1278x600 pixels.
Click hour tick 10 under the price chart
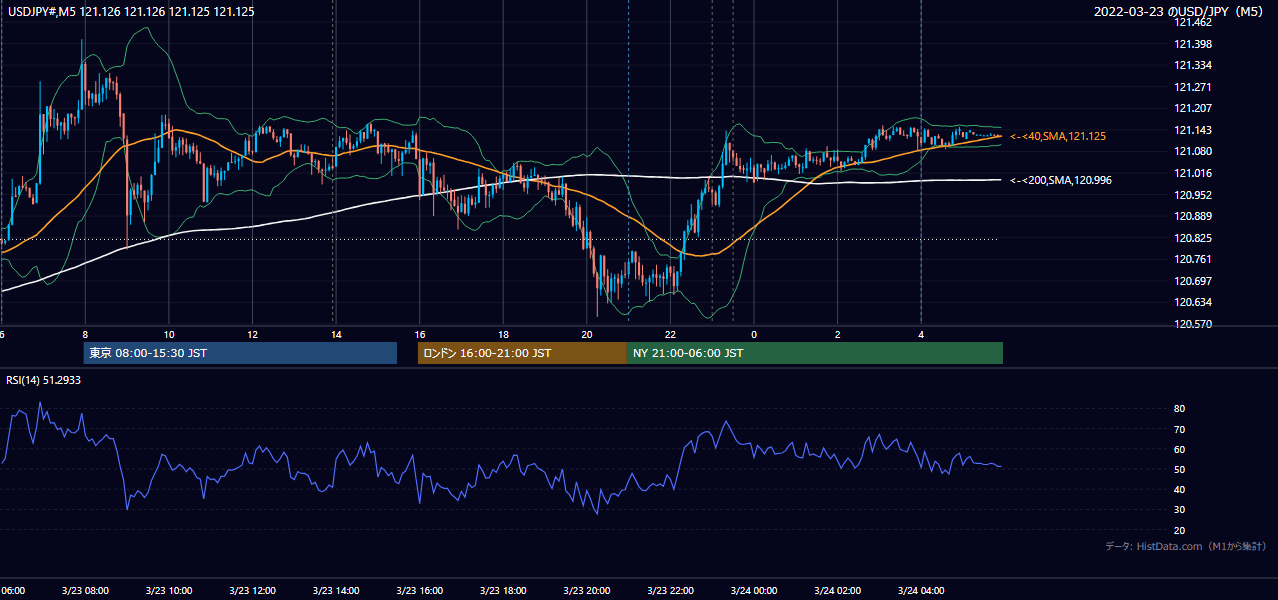(x=169, y=334)
